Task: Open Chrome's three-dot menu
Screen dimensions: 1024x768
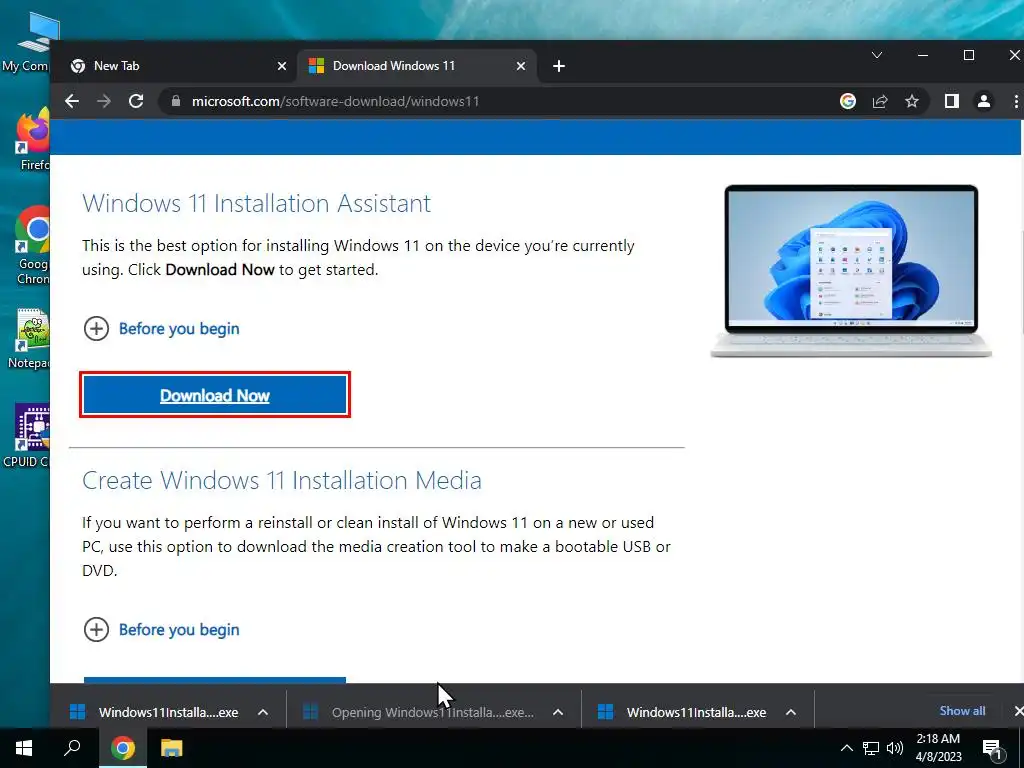Action: [1016, 101]
